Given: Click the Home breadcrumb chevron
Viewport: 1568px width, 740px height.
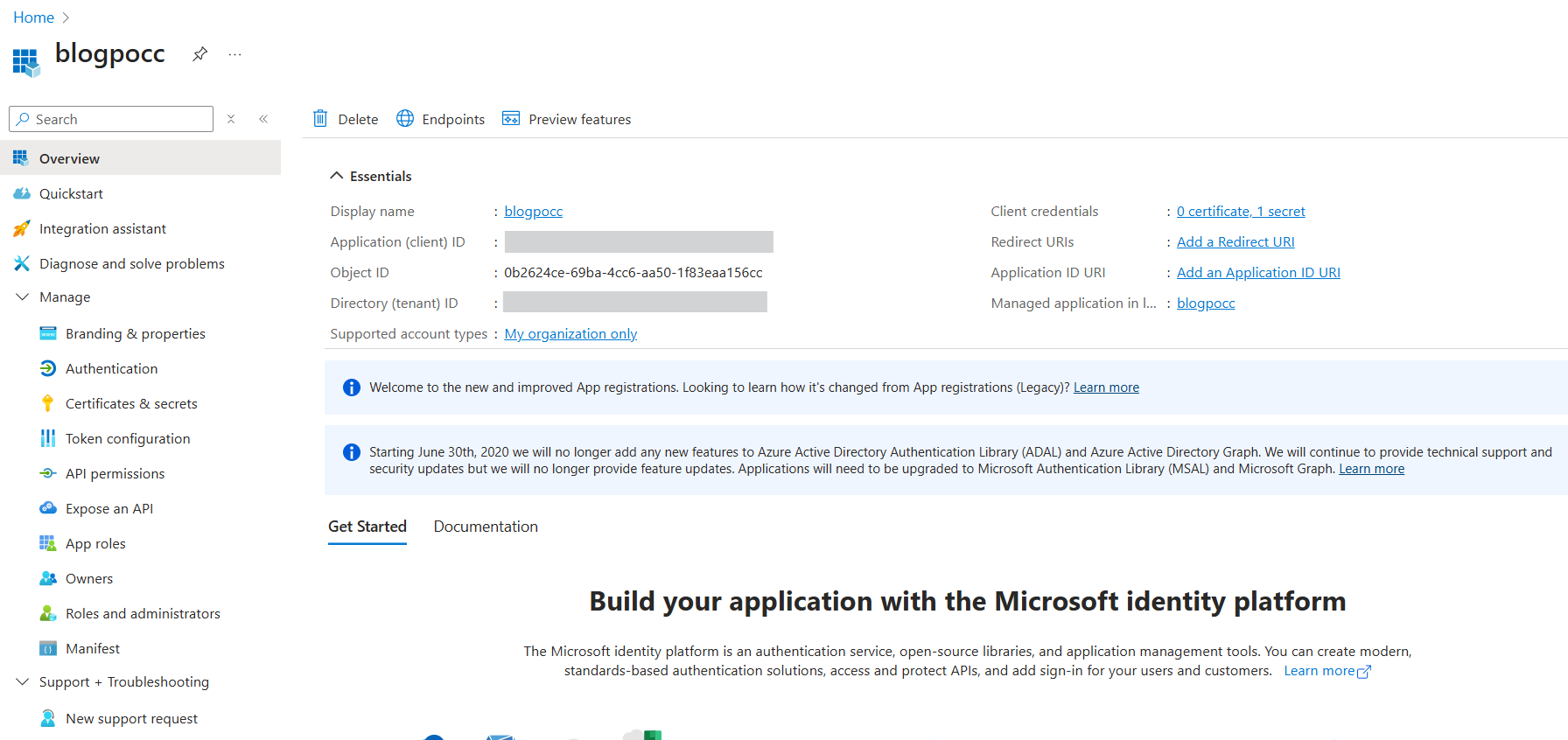Looking at the screenshot, I should coord(66,17).
